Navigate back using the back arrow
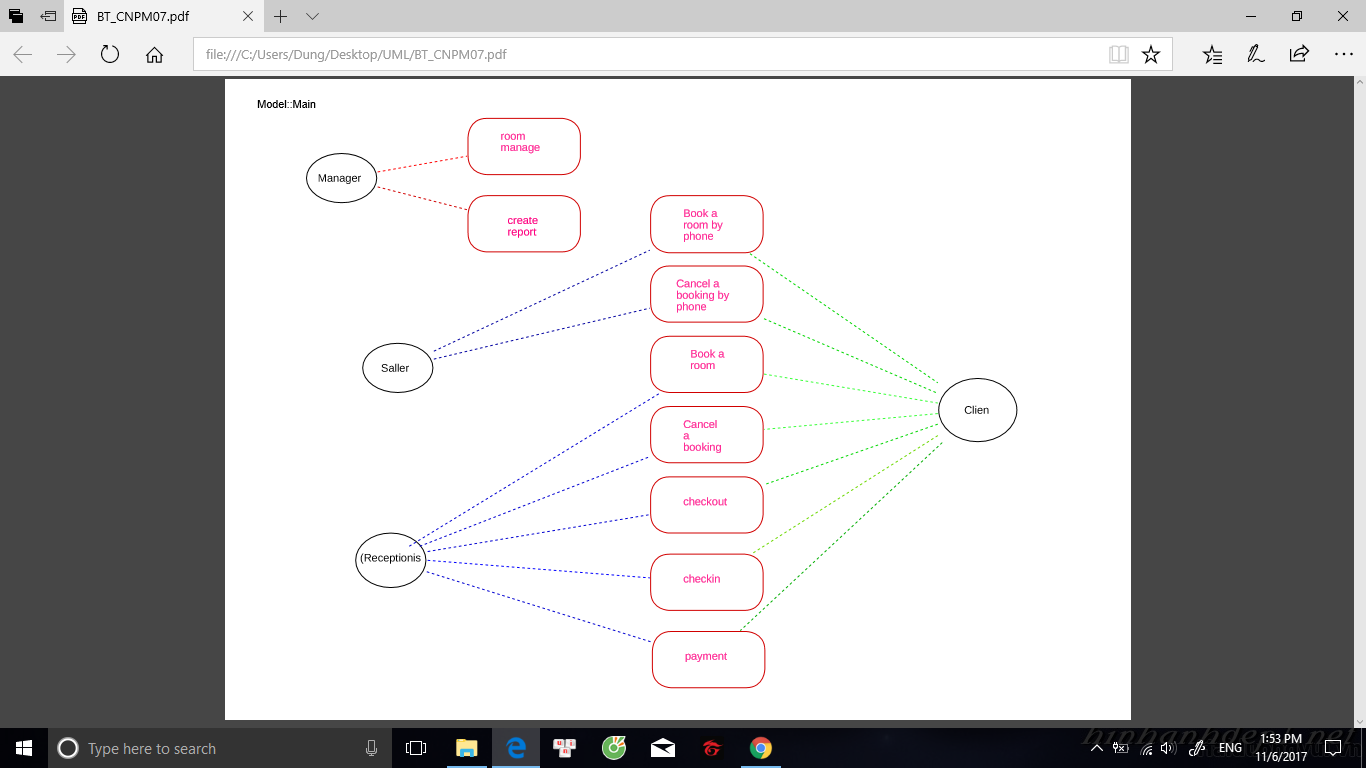The height and width of the screenshot is (768, 1366). click(21, 54)
